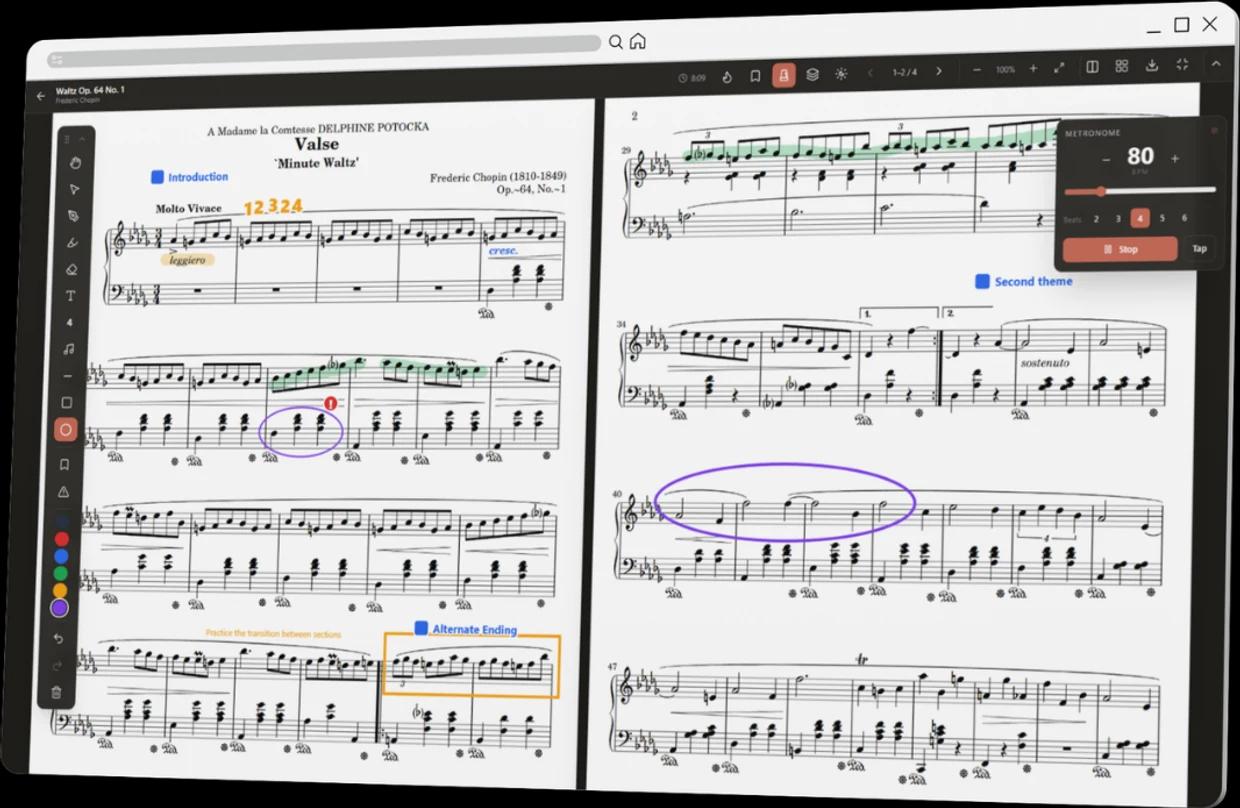Toggle the brightness theme icon

[840, 74]
